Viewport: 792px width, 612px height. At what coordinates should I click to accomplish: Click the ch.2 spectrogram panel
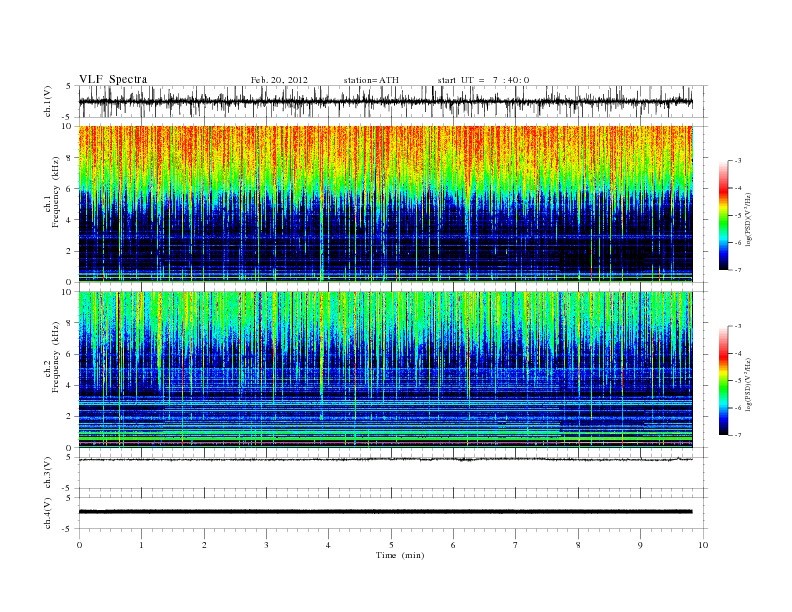point(385,369)
